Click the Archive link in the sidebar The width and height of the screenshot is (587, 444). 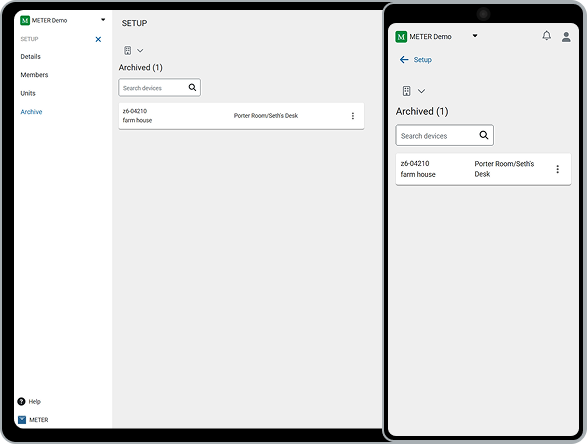(x=31, y=112)
